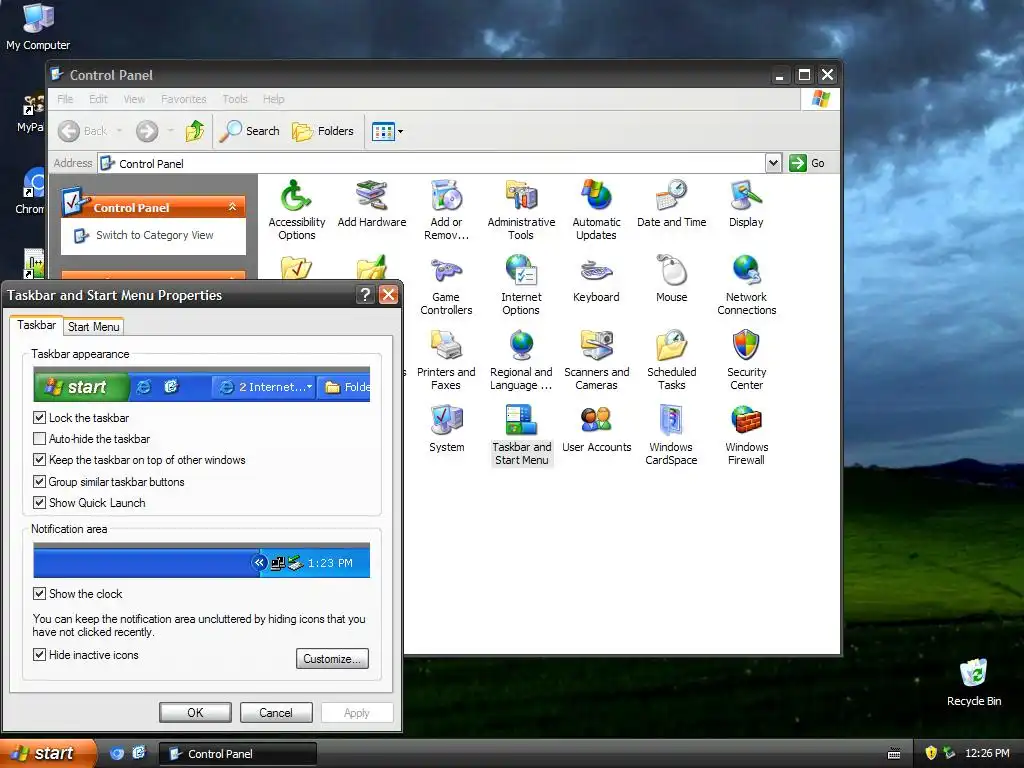This screenshot has width=1024, height=768.
Task: Open Game Controllers icon
Action: click(446, 285)
